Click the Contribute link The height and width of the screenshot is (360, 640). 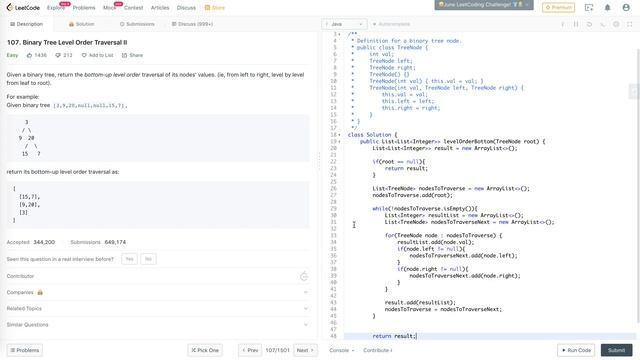[x=378, y=350]
